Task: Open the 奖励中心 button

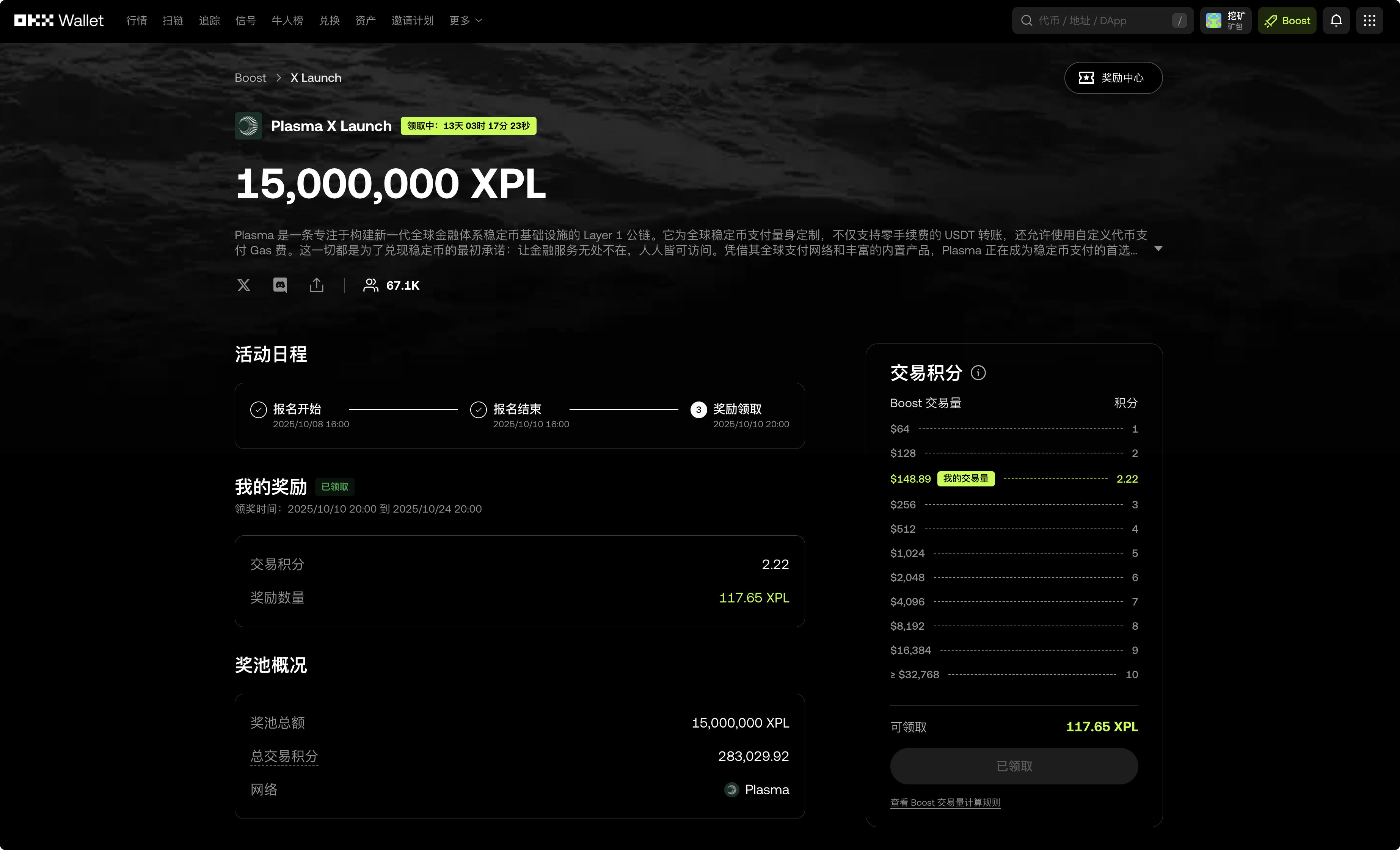Action: (1113, 78)
